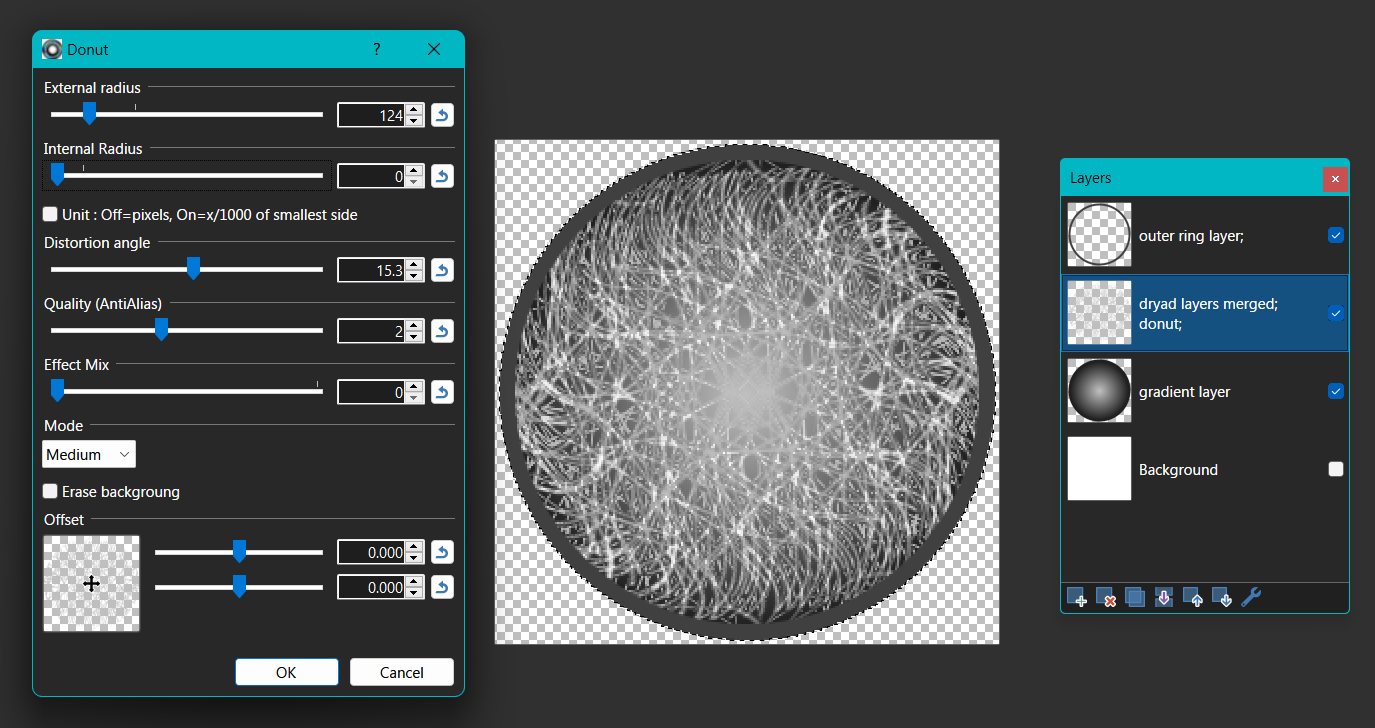Delete the selected layer

tap(1106, 597)
